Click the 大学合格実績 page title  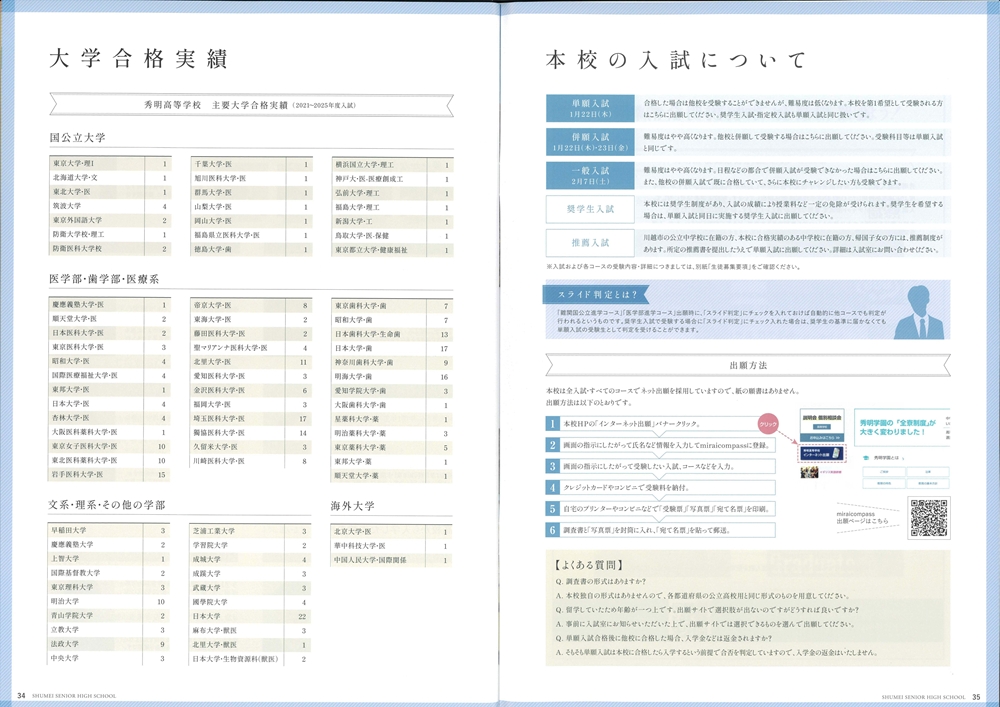tap(138, 59)
